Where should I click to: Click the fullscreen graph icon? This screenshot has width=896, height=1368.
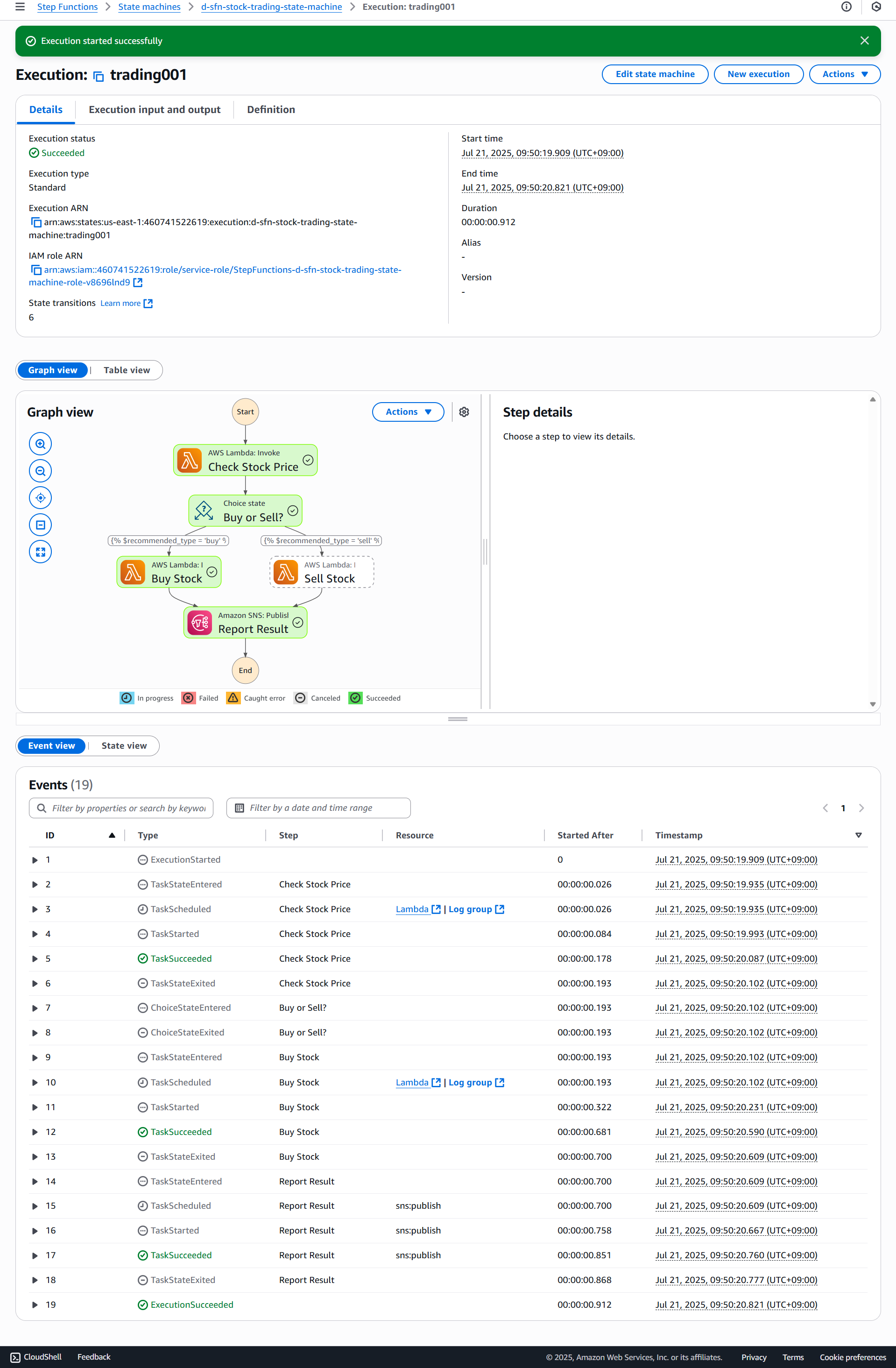[40, 552]
